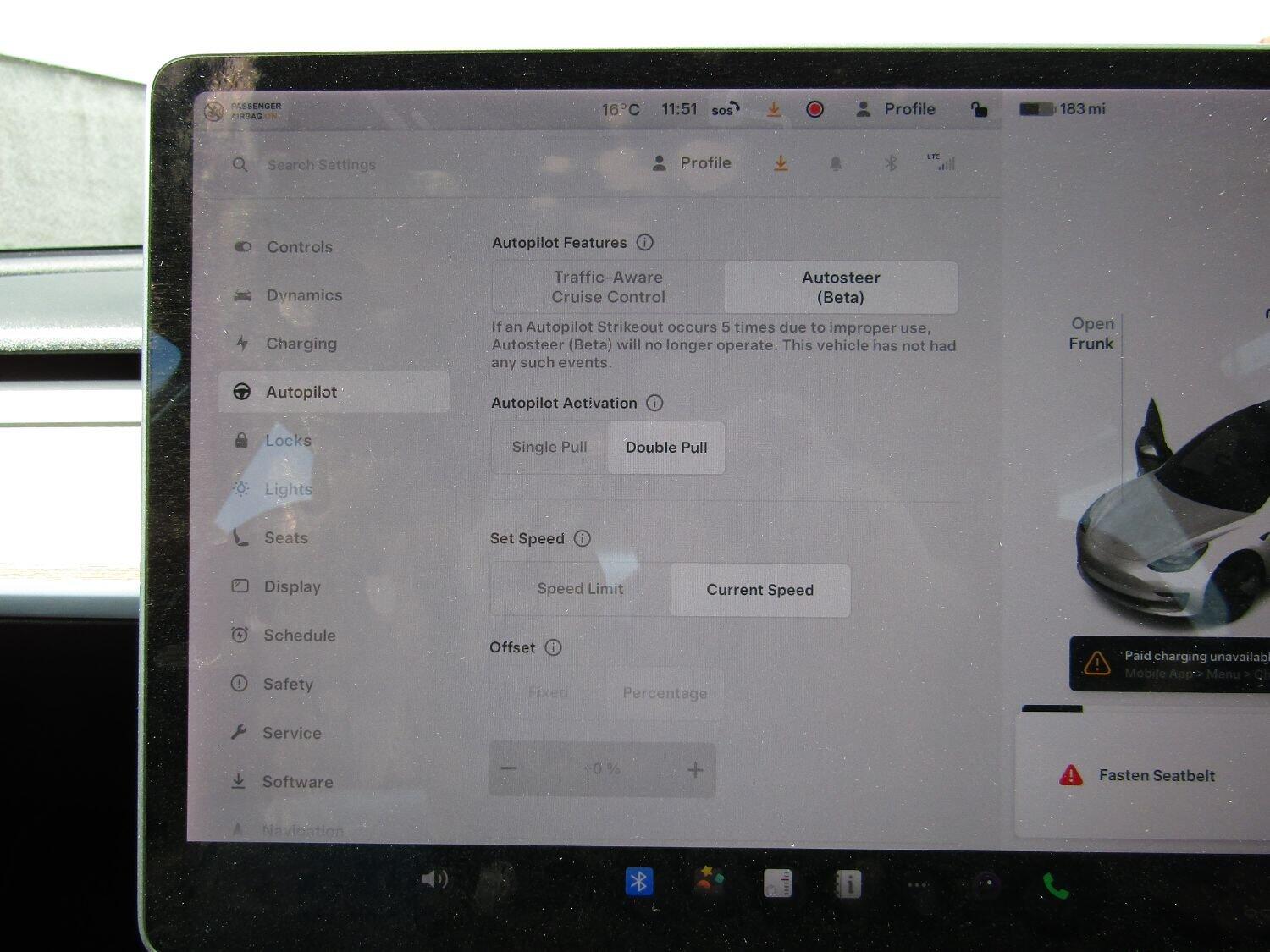
Task: Show info for Autopilot Features
Action: tap(645, 243)
